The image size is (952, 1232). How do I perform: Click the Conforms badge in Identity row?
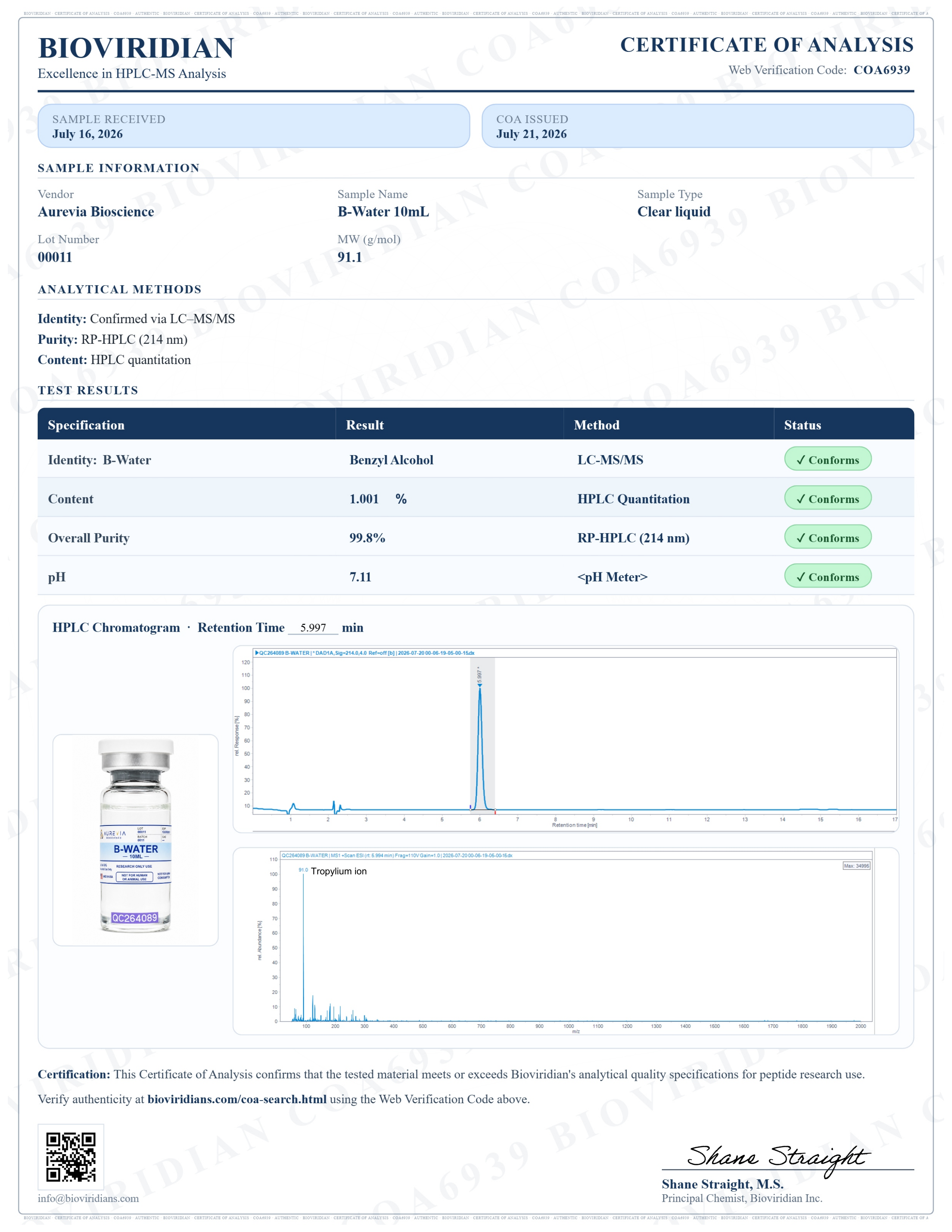[x=827, y=459]
